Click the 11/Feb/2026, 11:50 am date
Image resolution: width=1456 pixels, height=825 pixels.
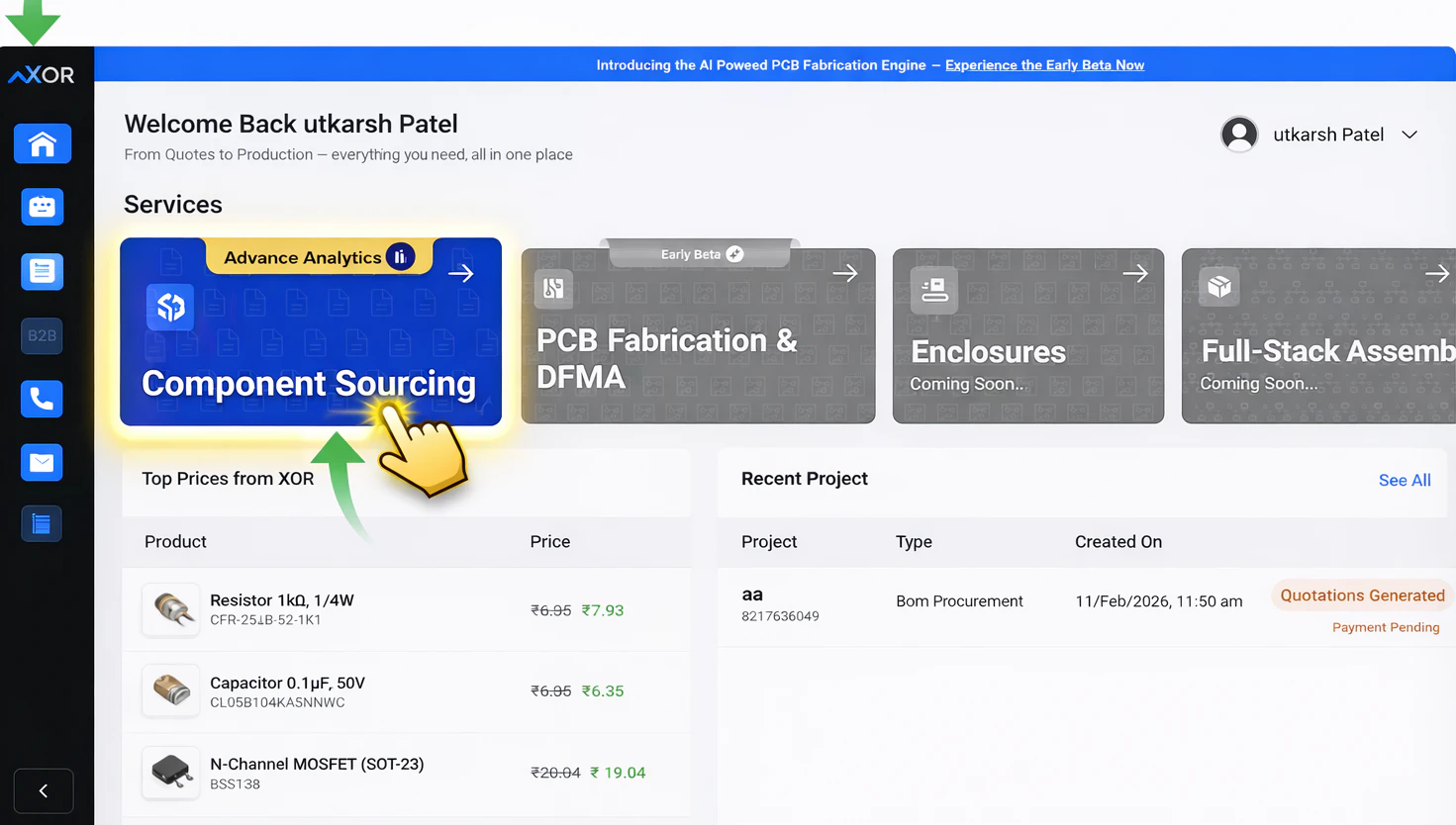[x=1159, y=601]
